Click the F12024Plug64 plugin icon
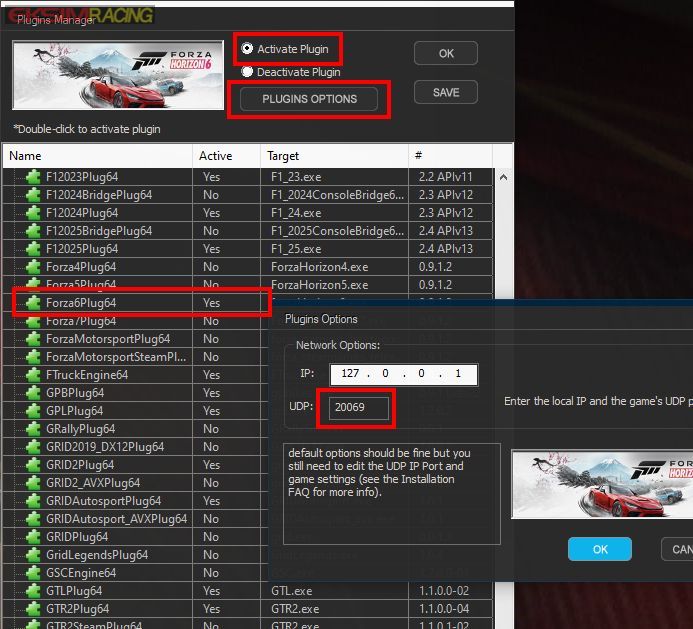 tap(33, 213)
